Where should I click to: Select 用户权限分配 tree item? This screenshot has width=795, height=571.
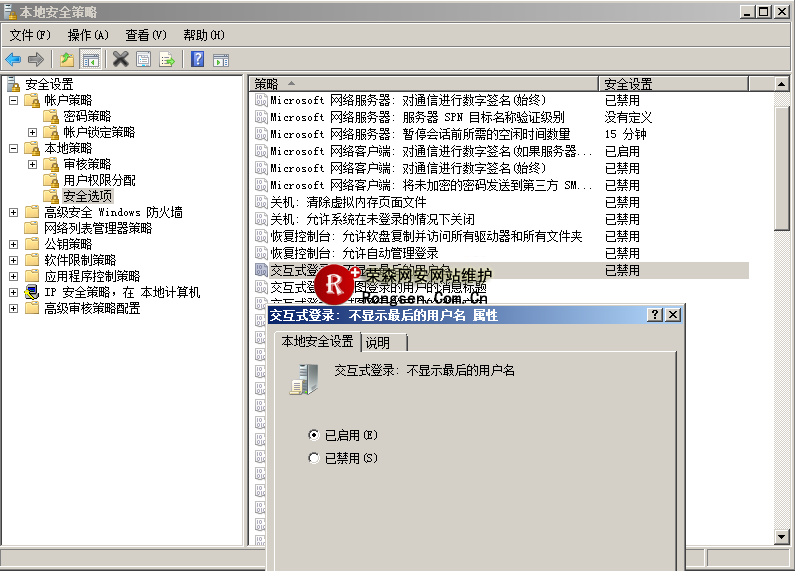(99, 180)
